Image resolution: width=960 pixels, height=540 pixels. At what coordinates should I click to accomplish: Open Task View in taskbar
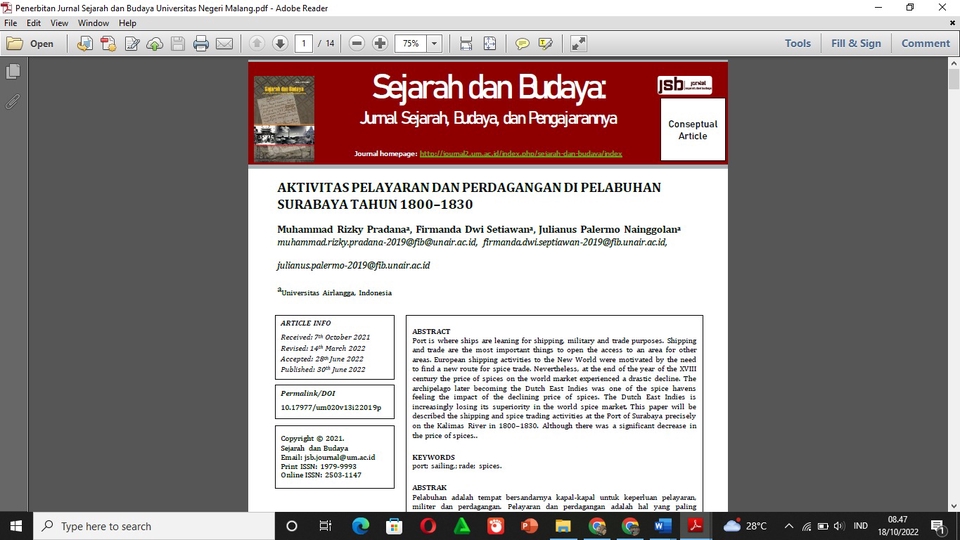pyautogui.click(x=325, y=526)
